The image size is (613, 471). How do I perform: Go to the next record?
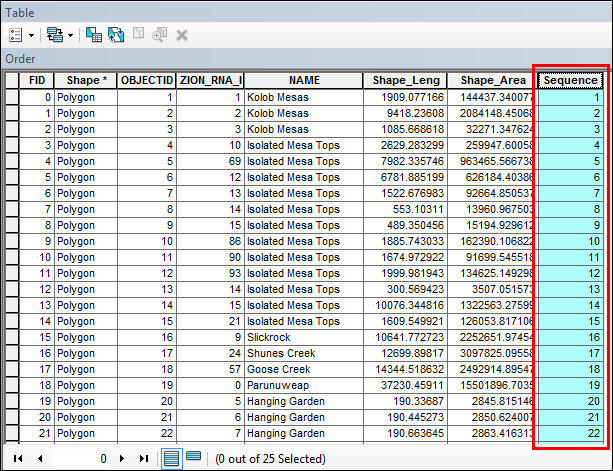[122, 458]
